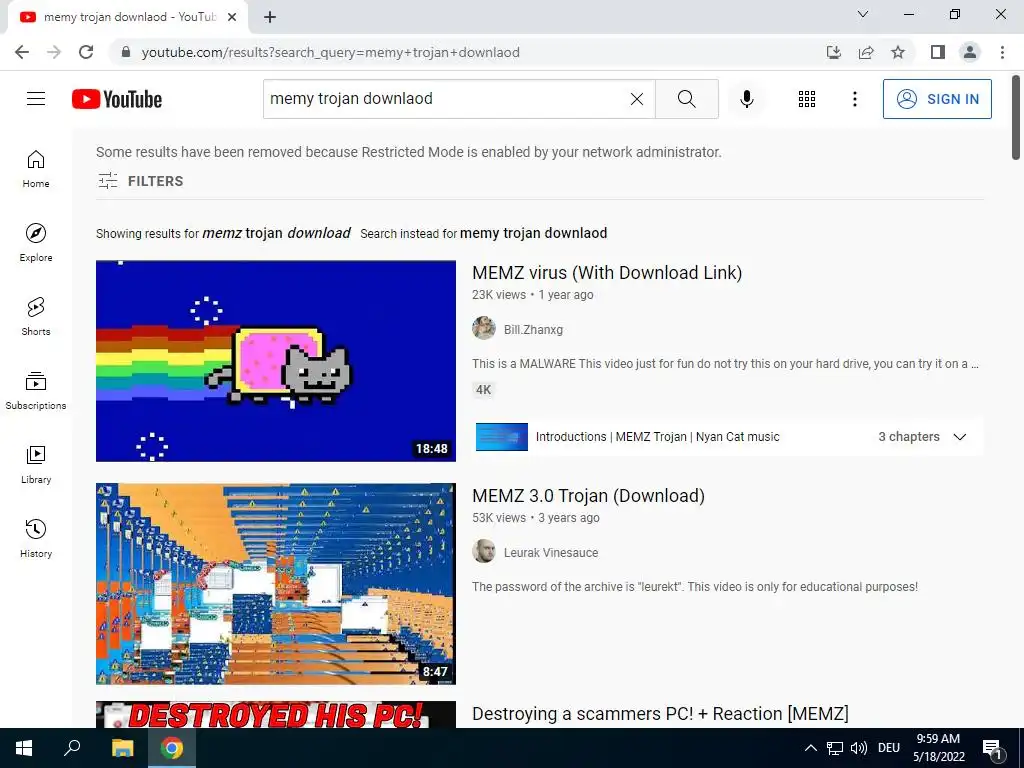
Task: Show hidden system tray icons
Action: tap(810, 748)
